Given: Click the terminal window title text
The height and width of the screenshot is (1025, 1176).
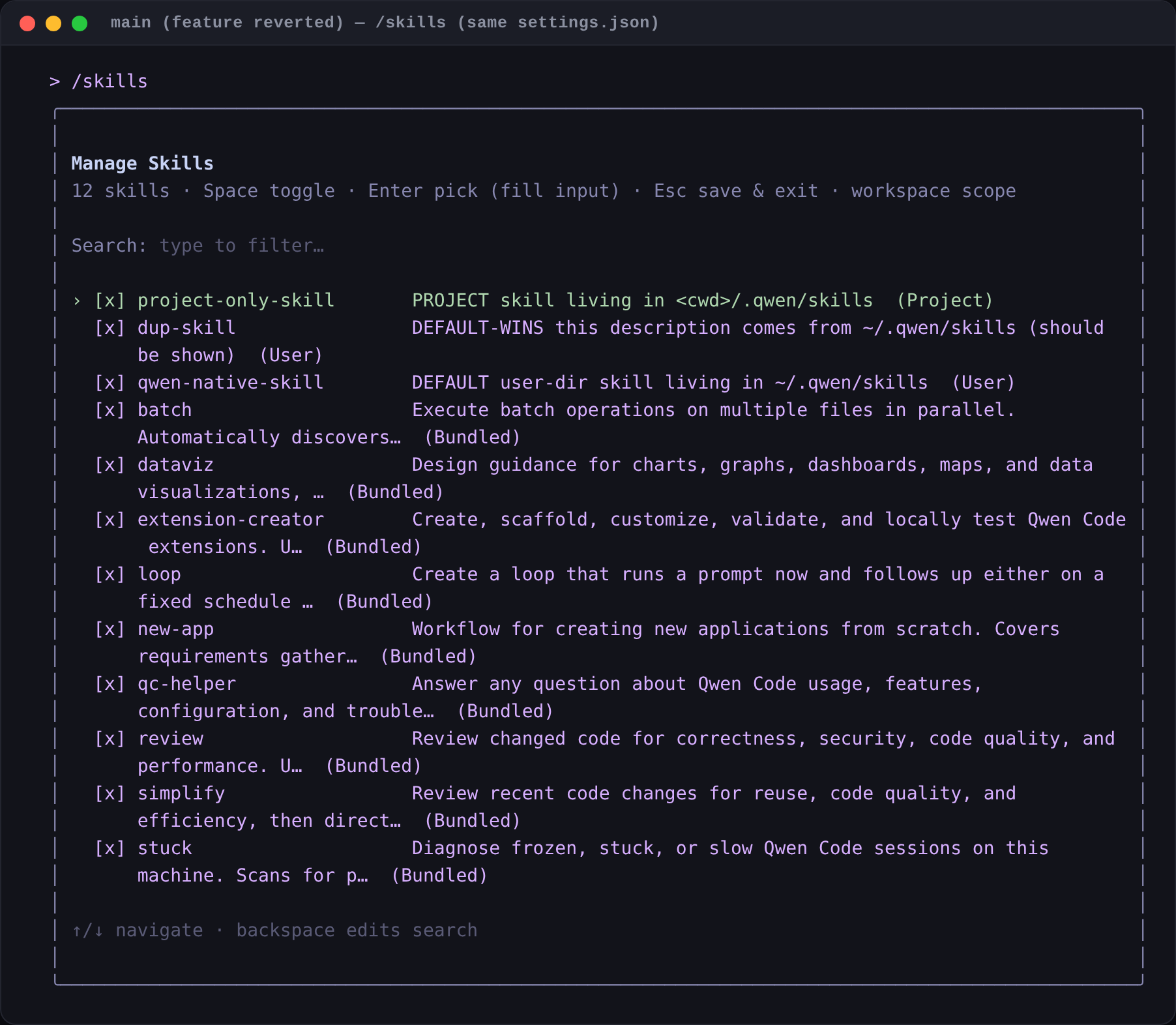Looking at the screenshot, I should tap(385, 23).
